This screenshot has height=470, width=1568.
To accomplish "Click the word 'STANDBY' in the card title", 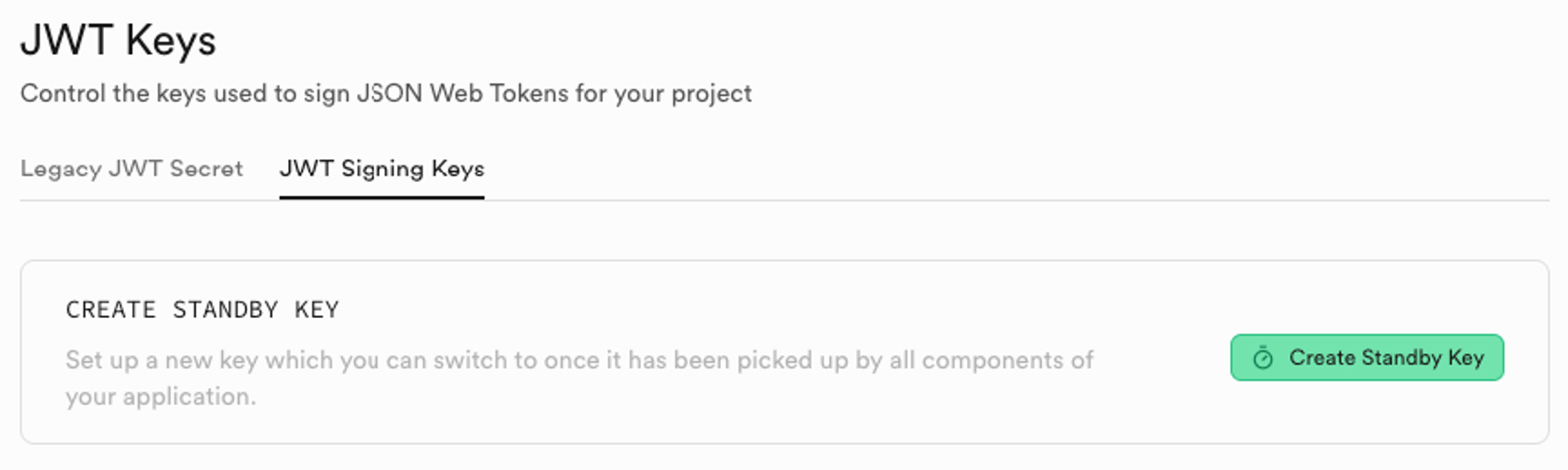I will coord(225,310).
